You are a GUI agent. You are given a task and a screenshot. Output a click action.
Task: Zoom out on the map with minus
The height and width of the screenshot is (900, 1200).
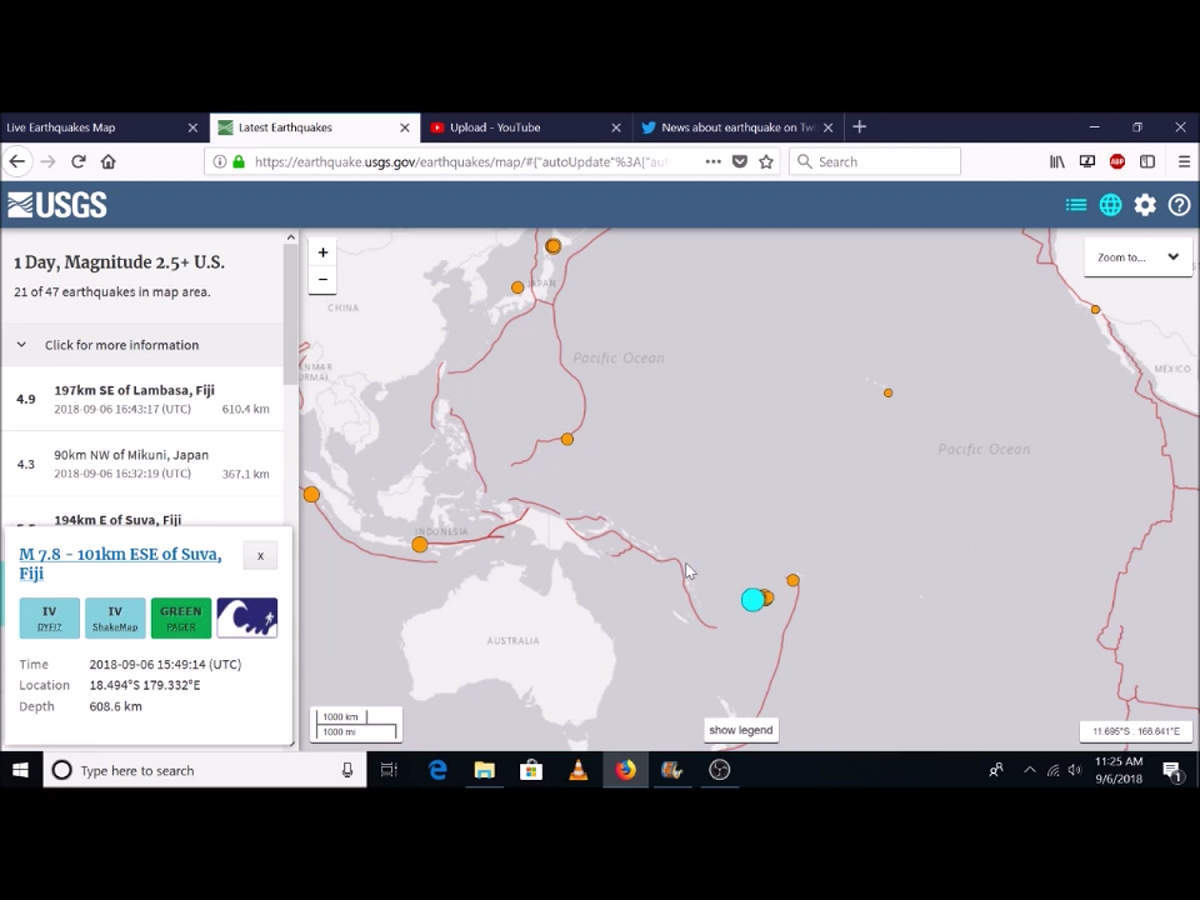pos(322,279)
